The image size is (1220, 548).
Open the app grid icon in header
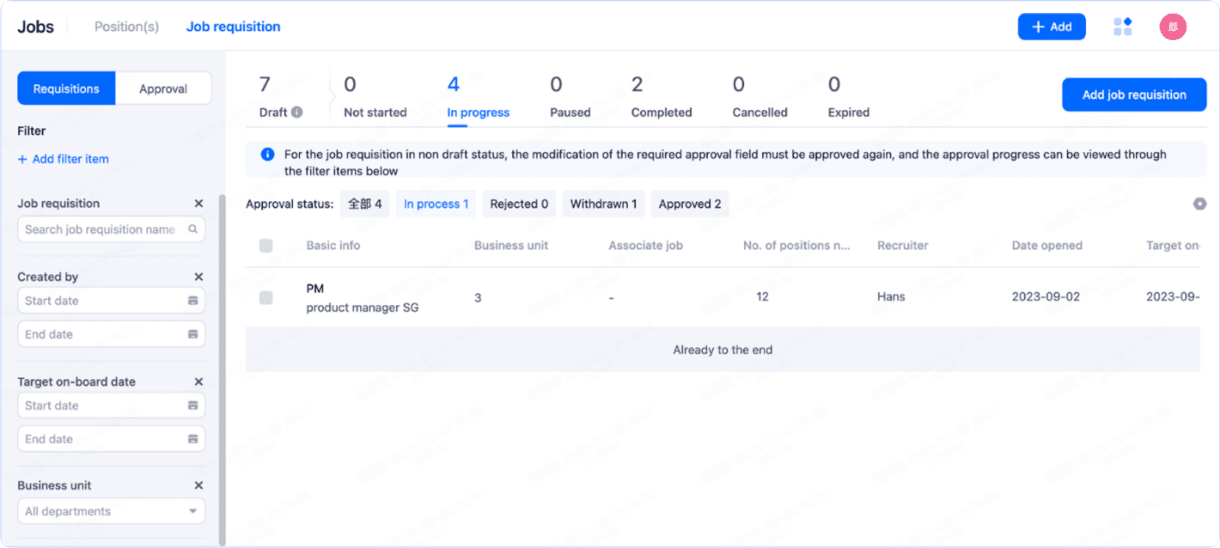tap(1123, 27)
